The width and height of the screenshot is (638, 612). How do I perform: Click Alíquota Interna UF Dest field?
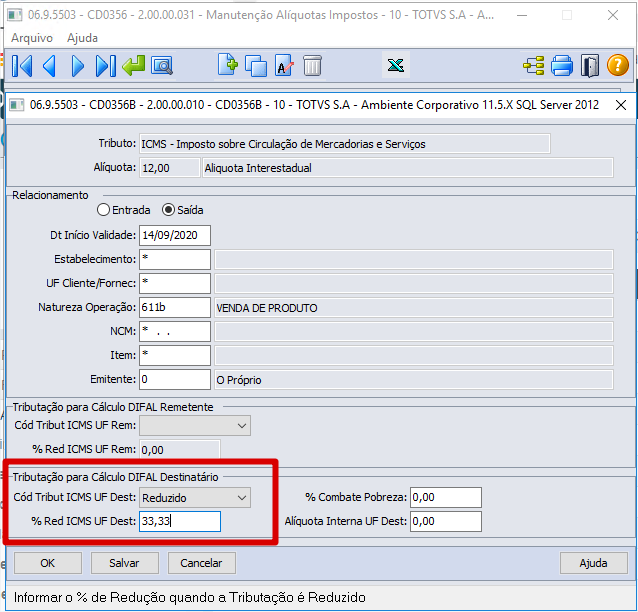point(446,522)
